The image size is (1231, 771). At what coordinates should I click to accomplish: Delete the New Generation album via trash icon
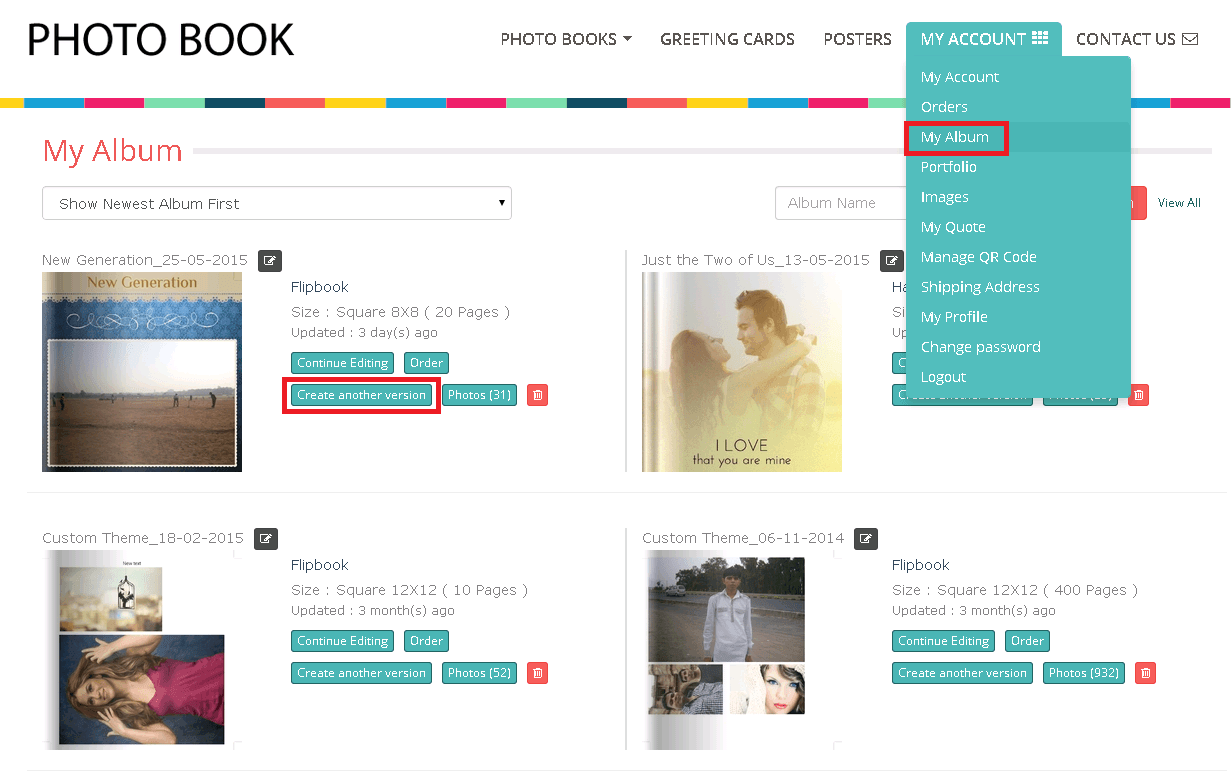point(537,395)
